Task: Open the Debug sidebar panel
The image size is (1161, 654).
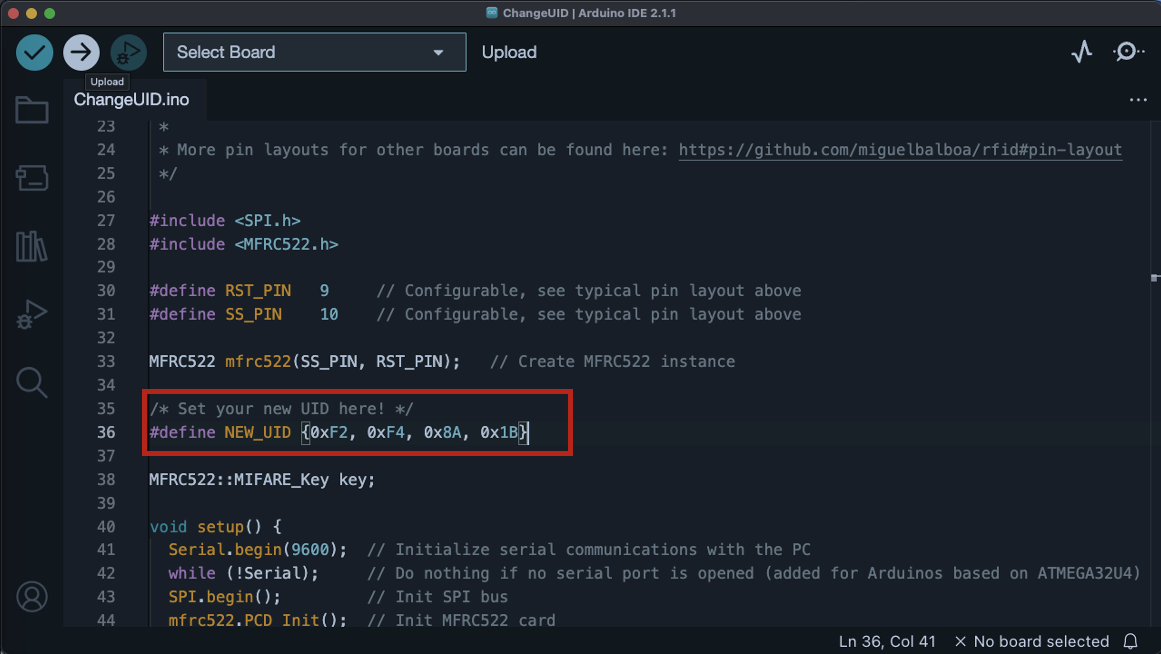Action: [x=32, y=314]
